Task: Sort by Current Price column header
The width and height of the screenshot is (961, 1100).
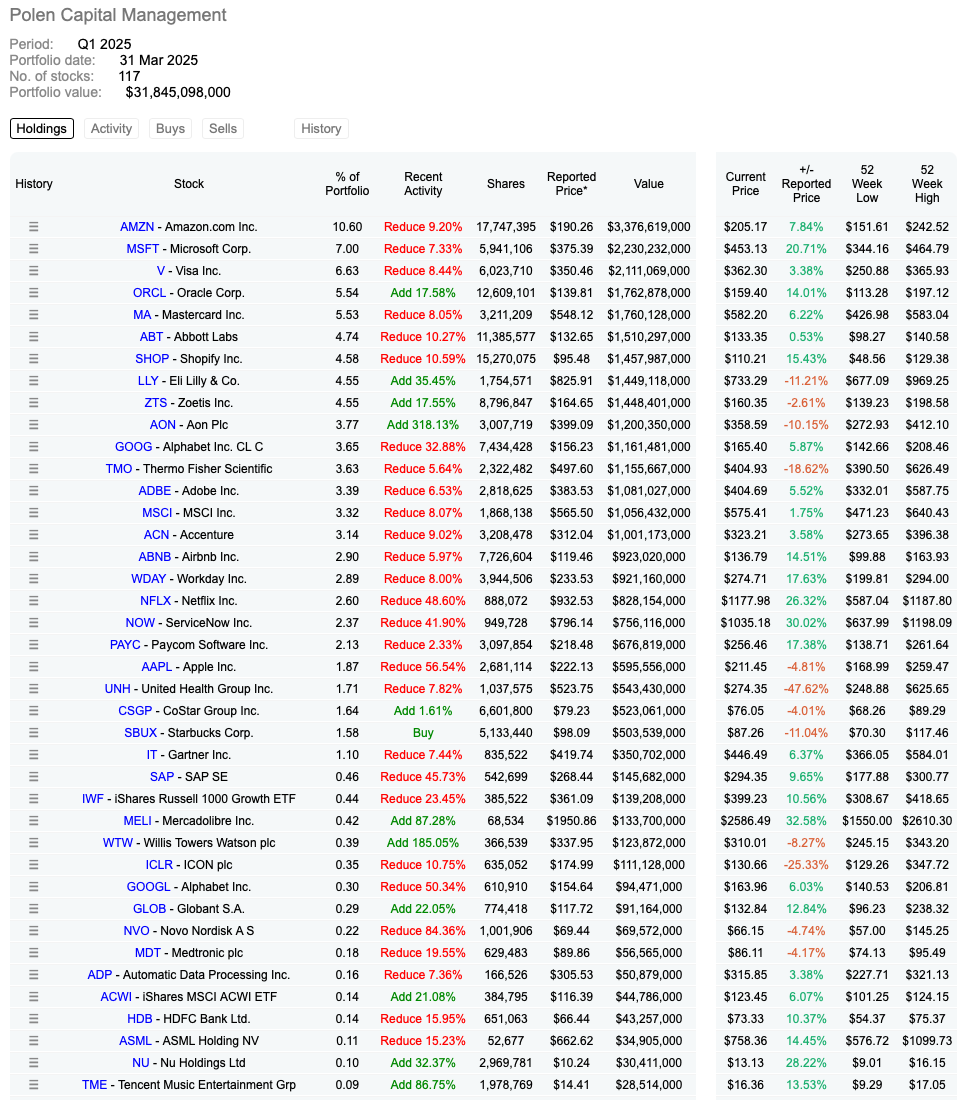Action: [746, 184]
